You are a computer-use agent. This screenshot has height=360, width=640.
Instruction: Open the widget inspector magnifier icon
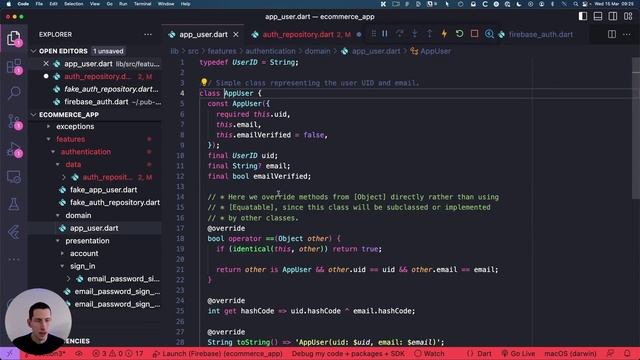click(489, 34)
